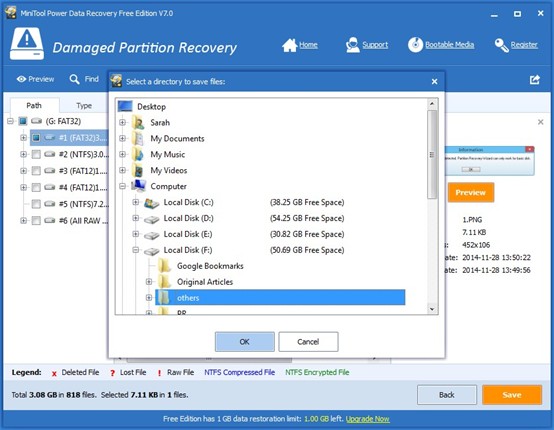Expand the My Documents node
The height and width of the screenshot is (430, 554).
click(x=122, y=139)
